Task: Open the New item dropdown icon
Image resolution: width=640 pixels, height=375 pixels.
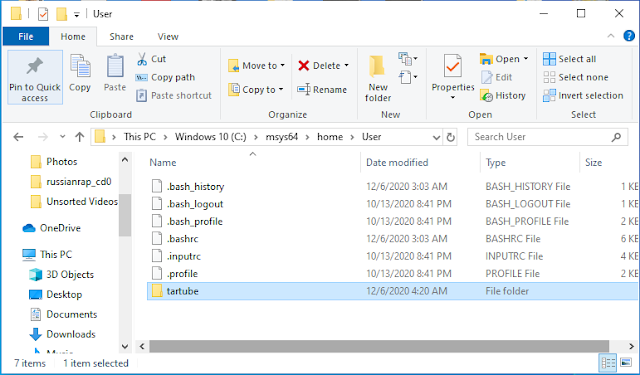Action: click(408, 59)
